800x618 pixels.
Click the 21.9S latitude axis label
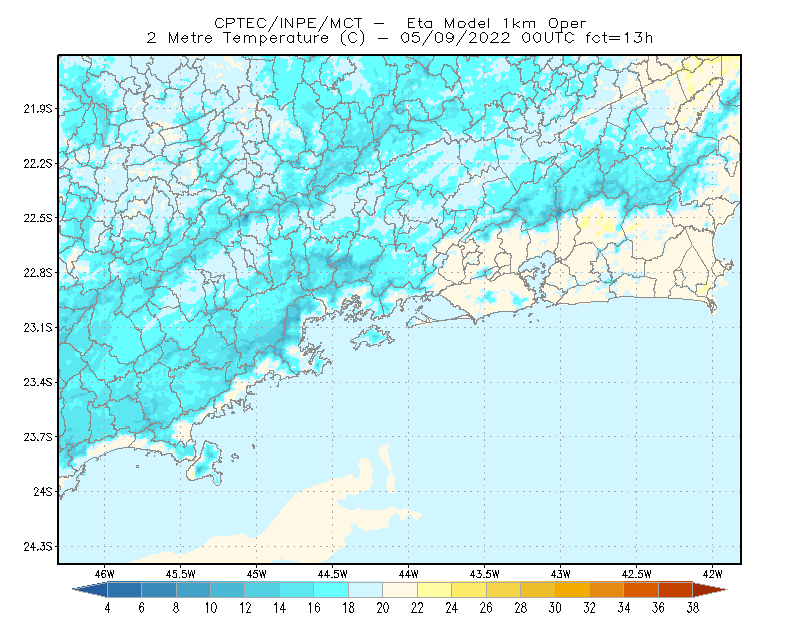pyautogui.click(x=38, y=108)
